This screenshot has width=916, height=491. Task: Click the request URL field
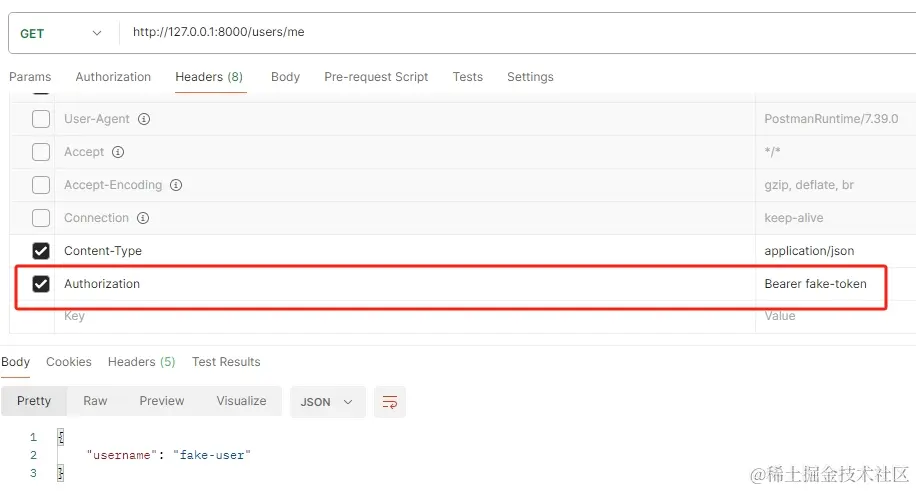pyautogui.click(x=518, y=32)
